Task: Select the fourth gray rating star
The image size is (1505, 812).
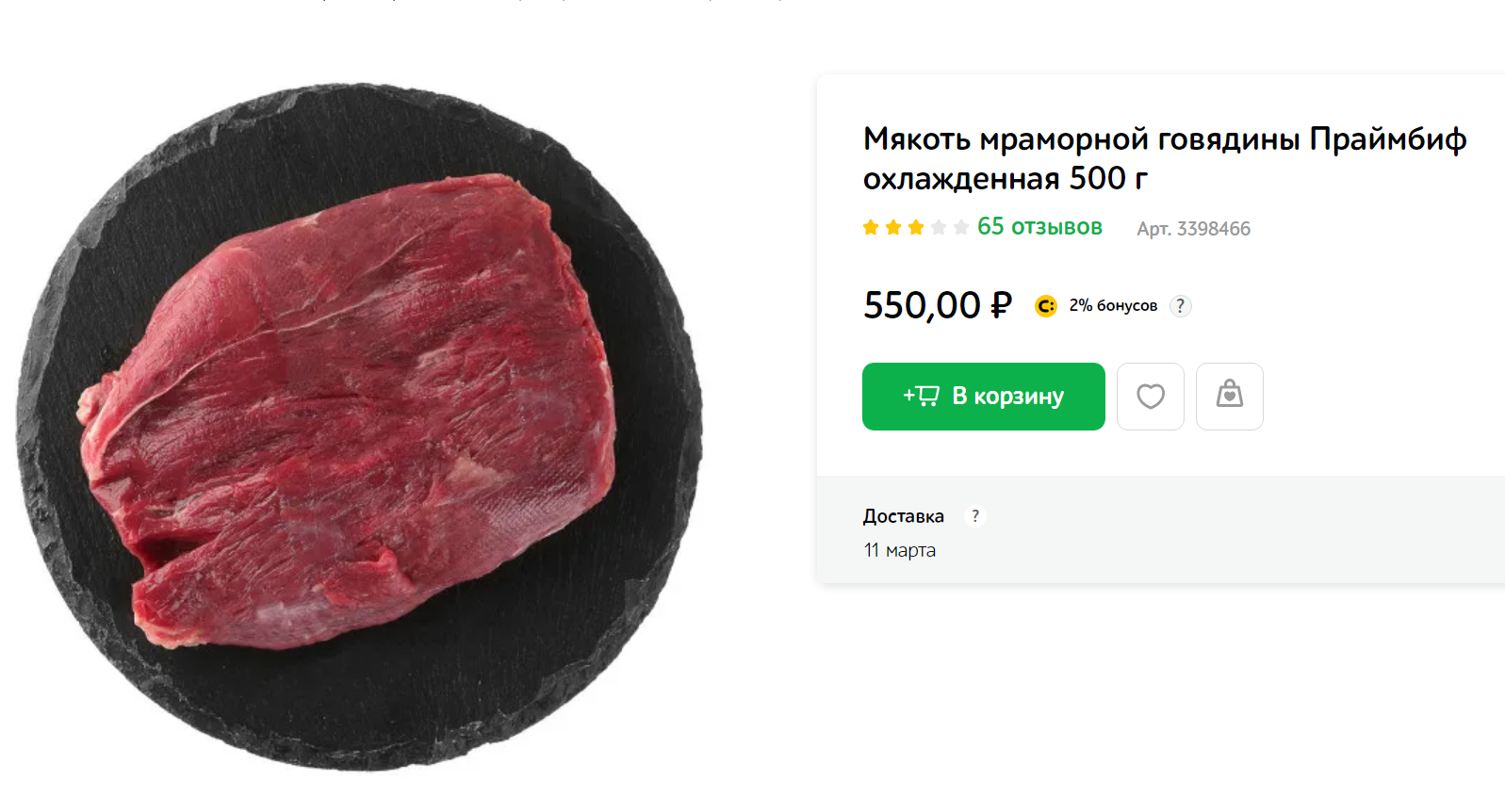Action: point(939,227)
